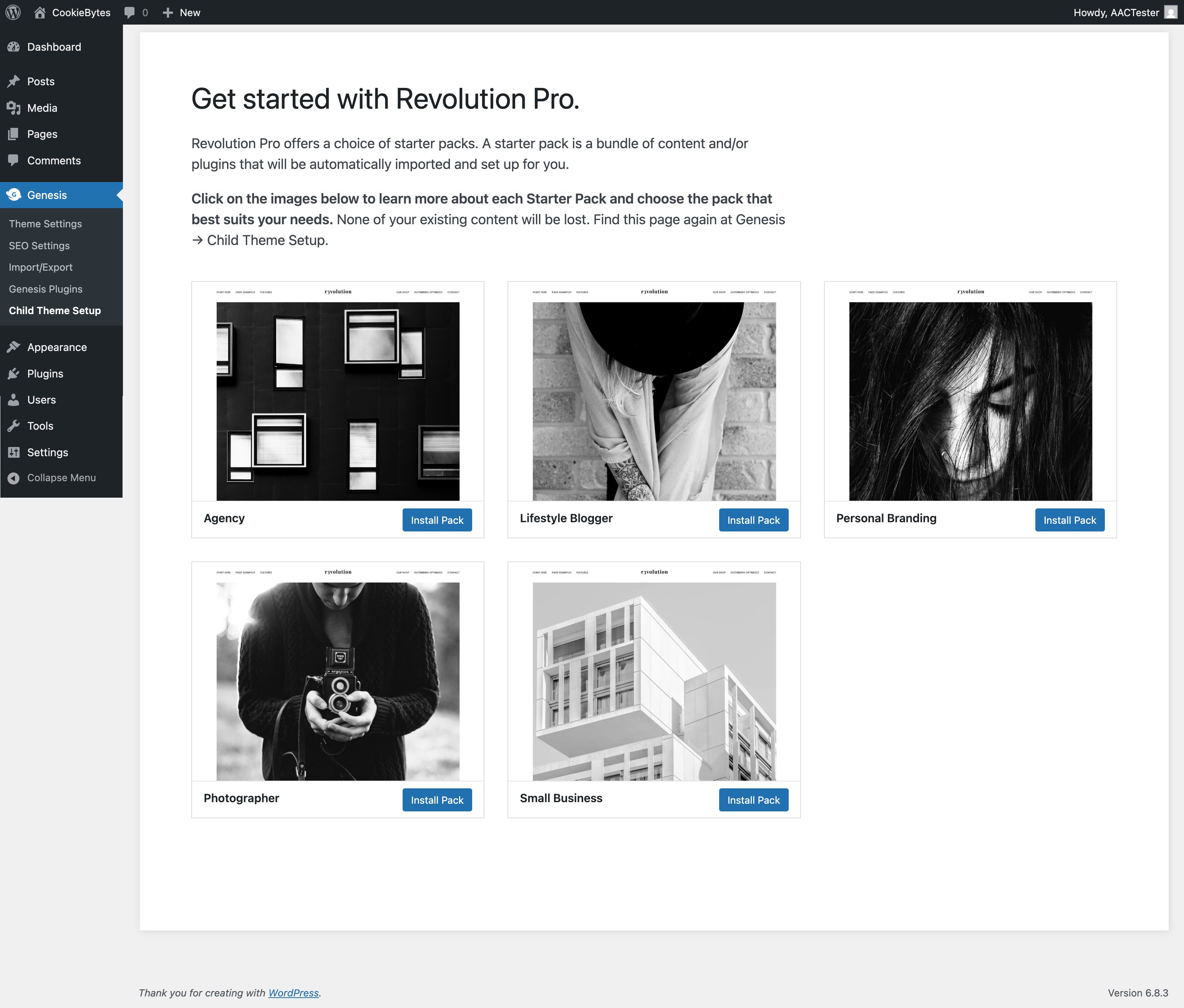
Task: Open the Import/Export page
Action: [40, 267]
